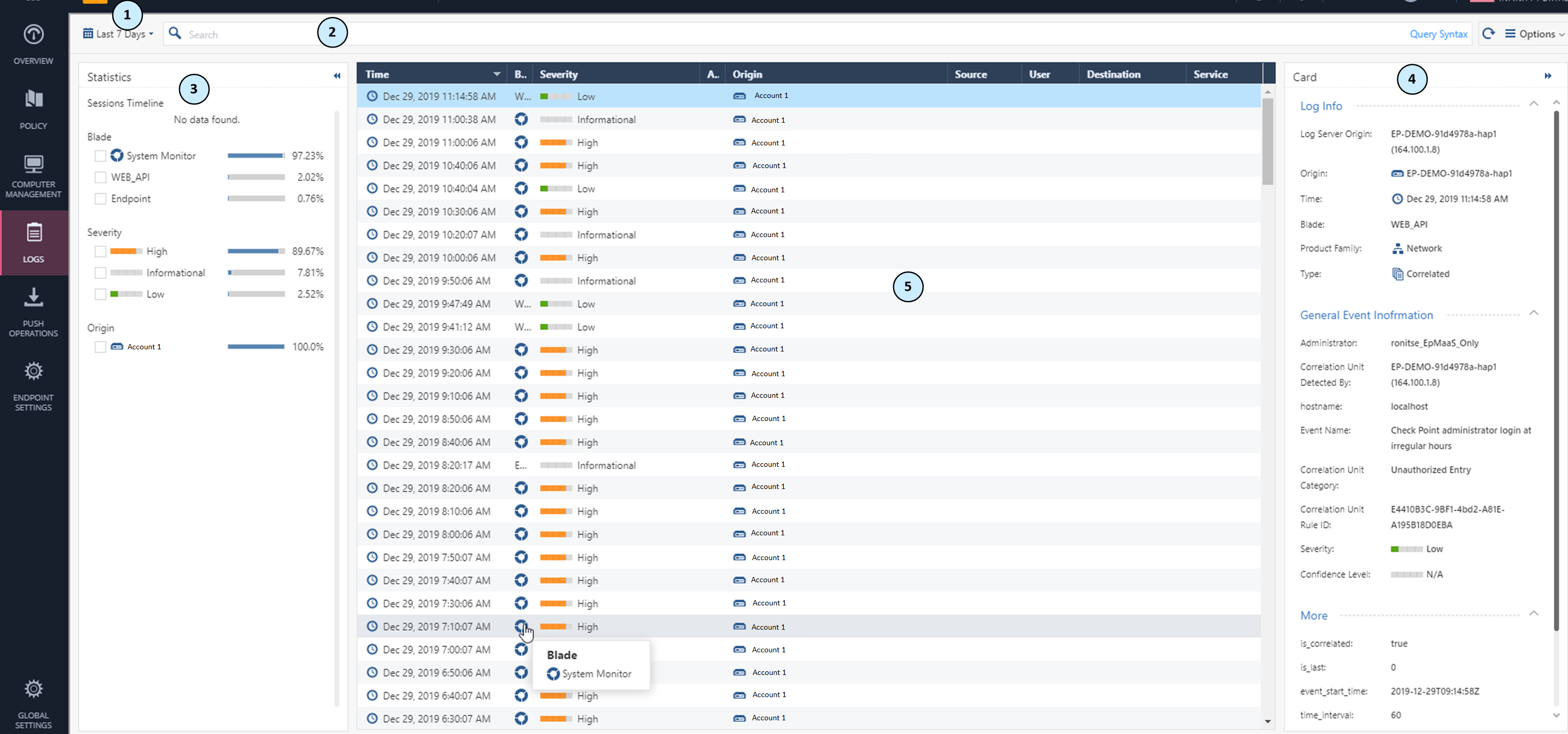Click the More section title
Screen dimensions: 1568x734
(x=1313, y=615)
